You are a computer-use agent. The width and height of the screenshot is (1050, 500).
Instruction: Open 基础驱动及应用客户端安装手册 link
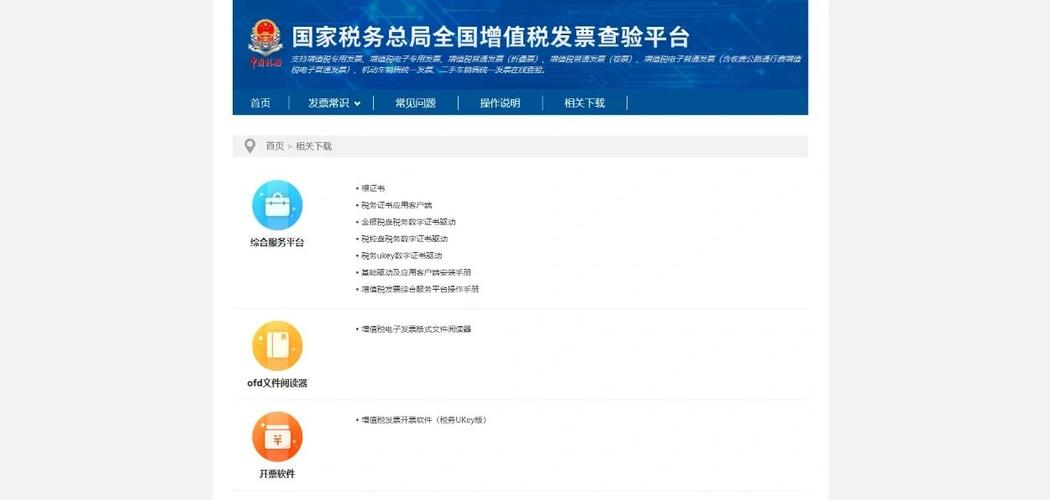(x=416, y=272)
